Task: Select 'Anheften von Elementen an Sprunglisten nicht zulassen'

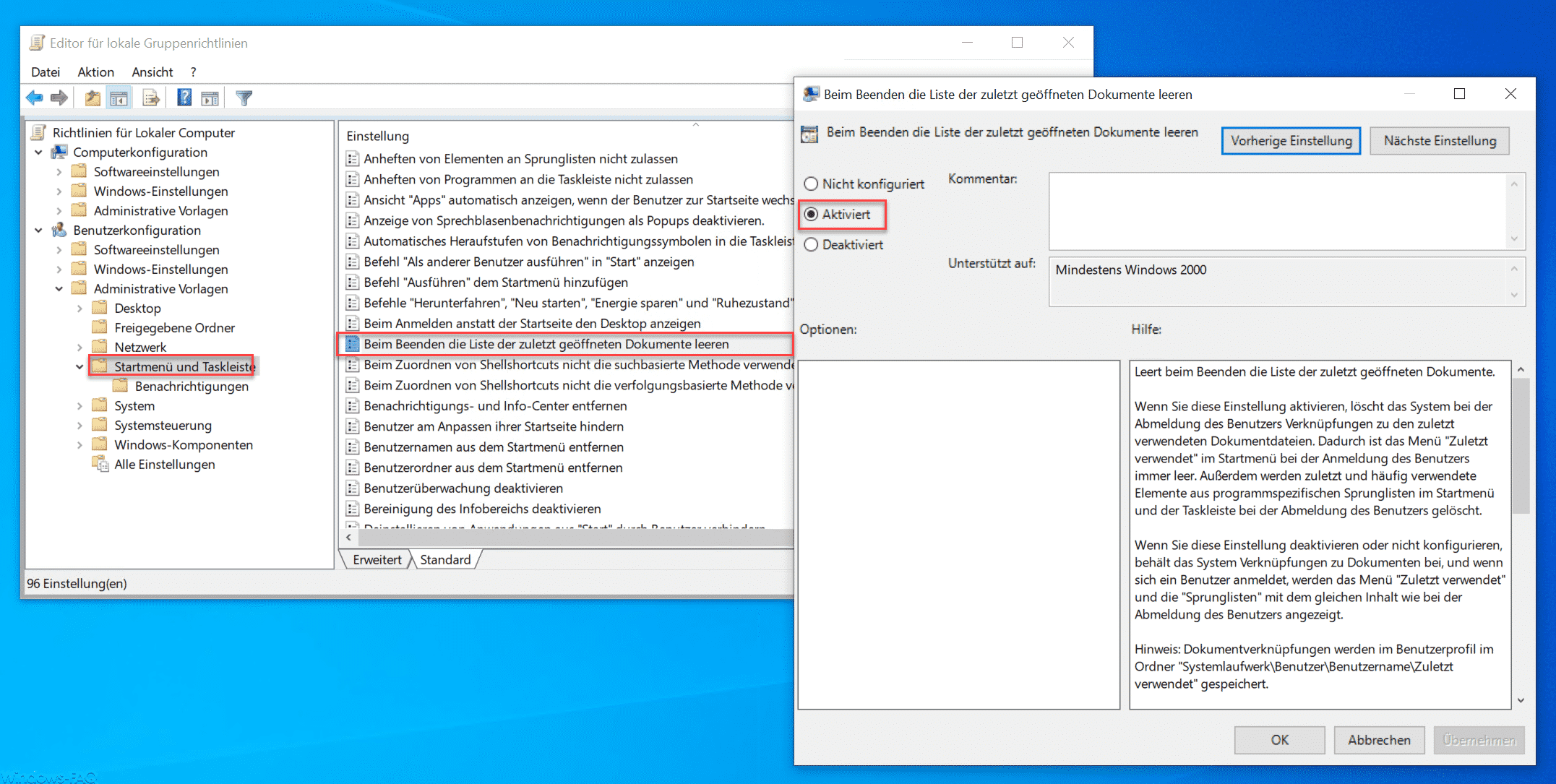Action: 520,159
